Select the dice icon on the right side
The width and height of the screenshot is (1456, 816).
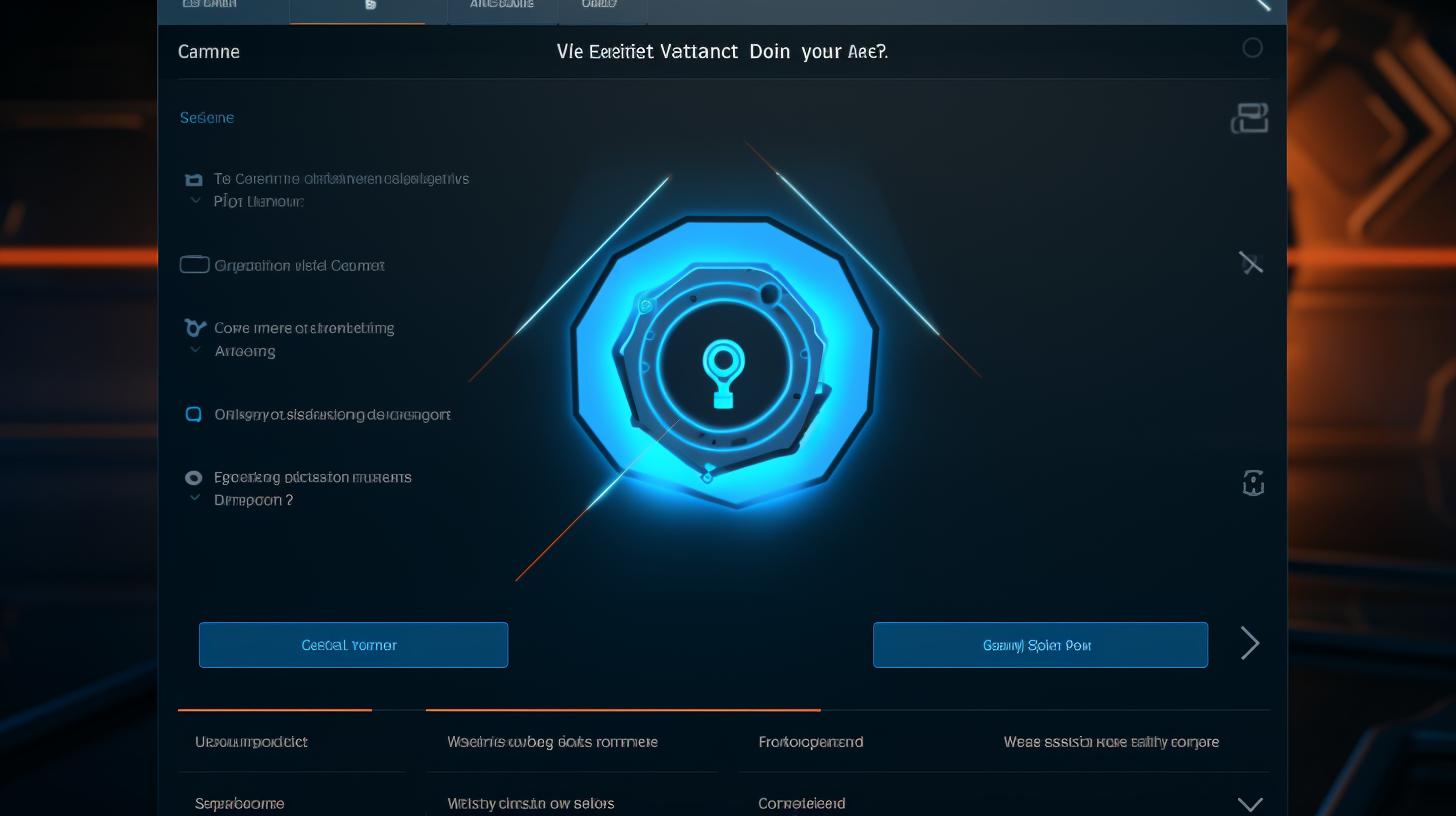1253,483
